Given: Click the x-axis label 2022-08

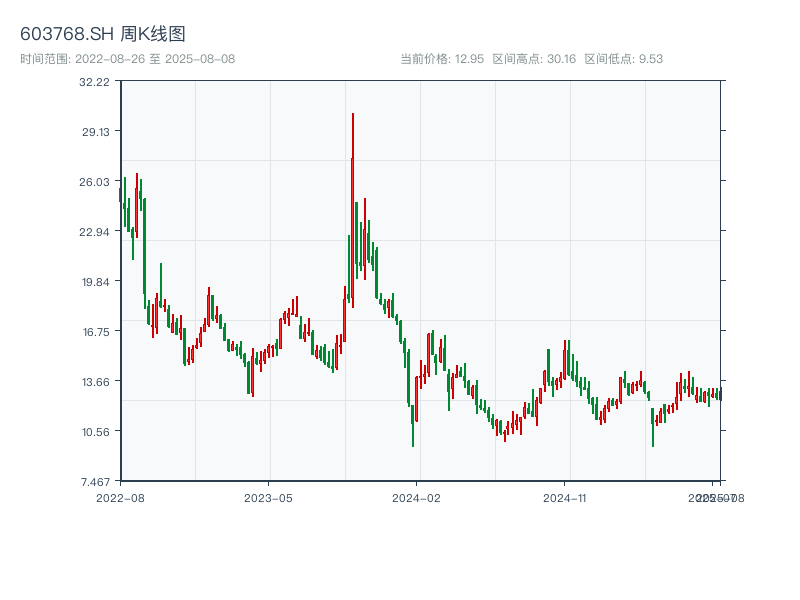Looking at the screenshot, I should click(120, 498).
